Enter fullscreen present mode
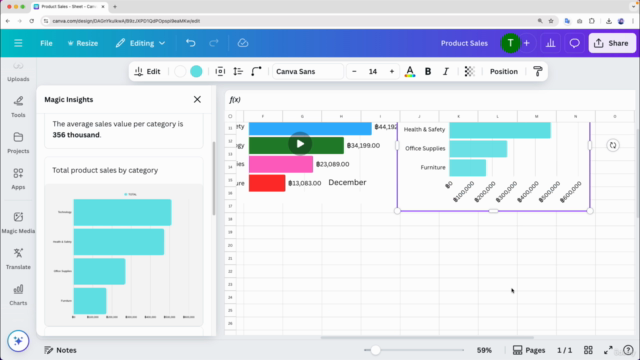The width and height of the screenshot is (640, 360). [x=608, y=350]
